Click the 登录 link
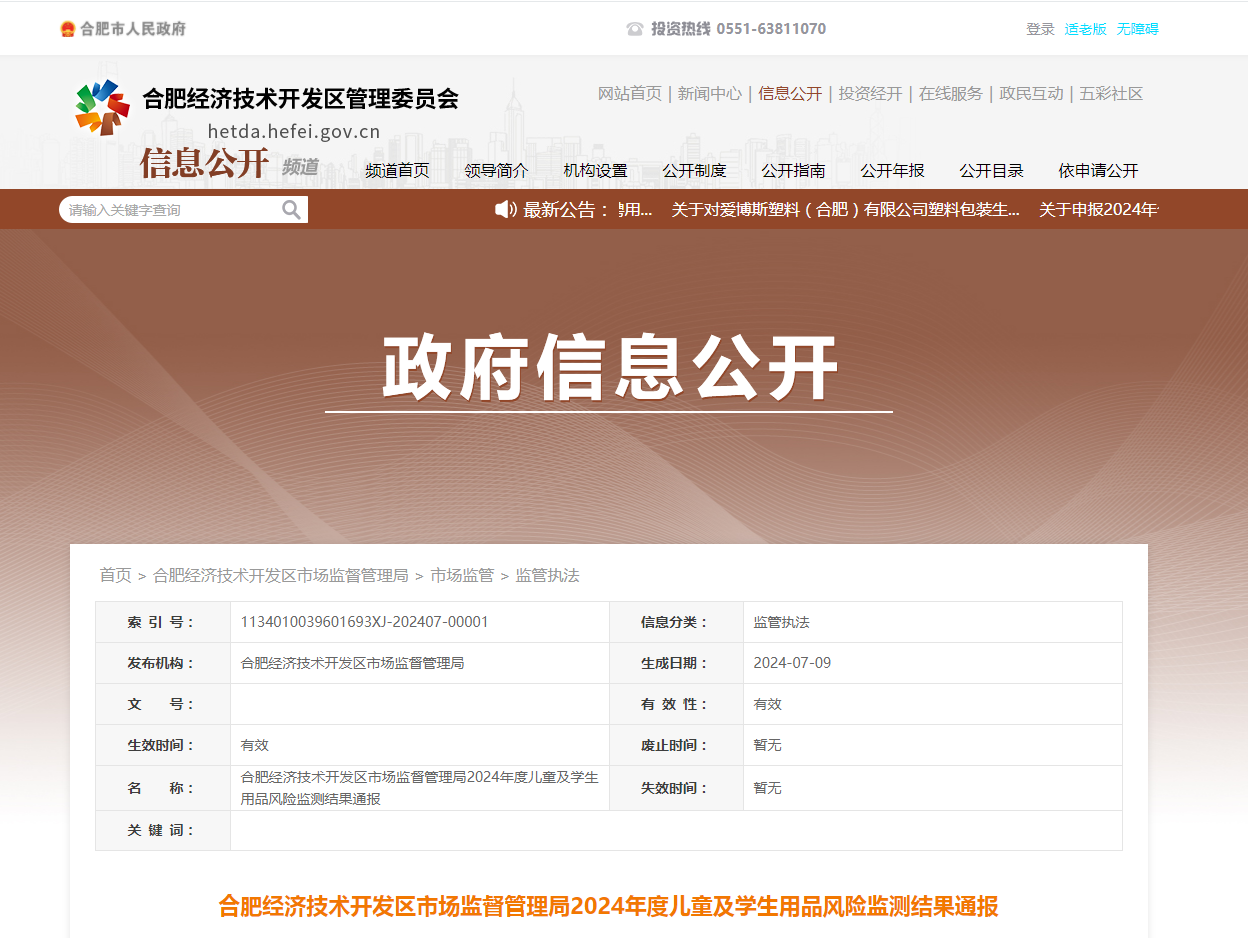 pyautogui.click(x=1040, y=29)
